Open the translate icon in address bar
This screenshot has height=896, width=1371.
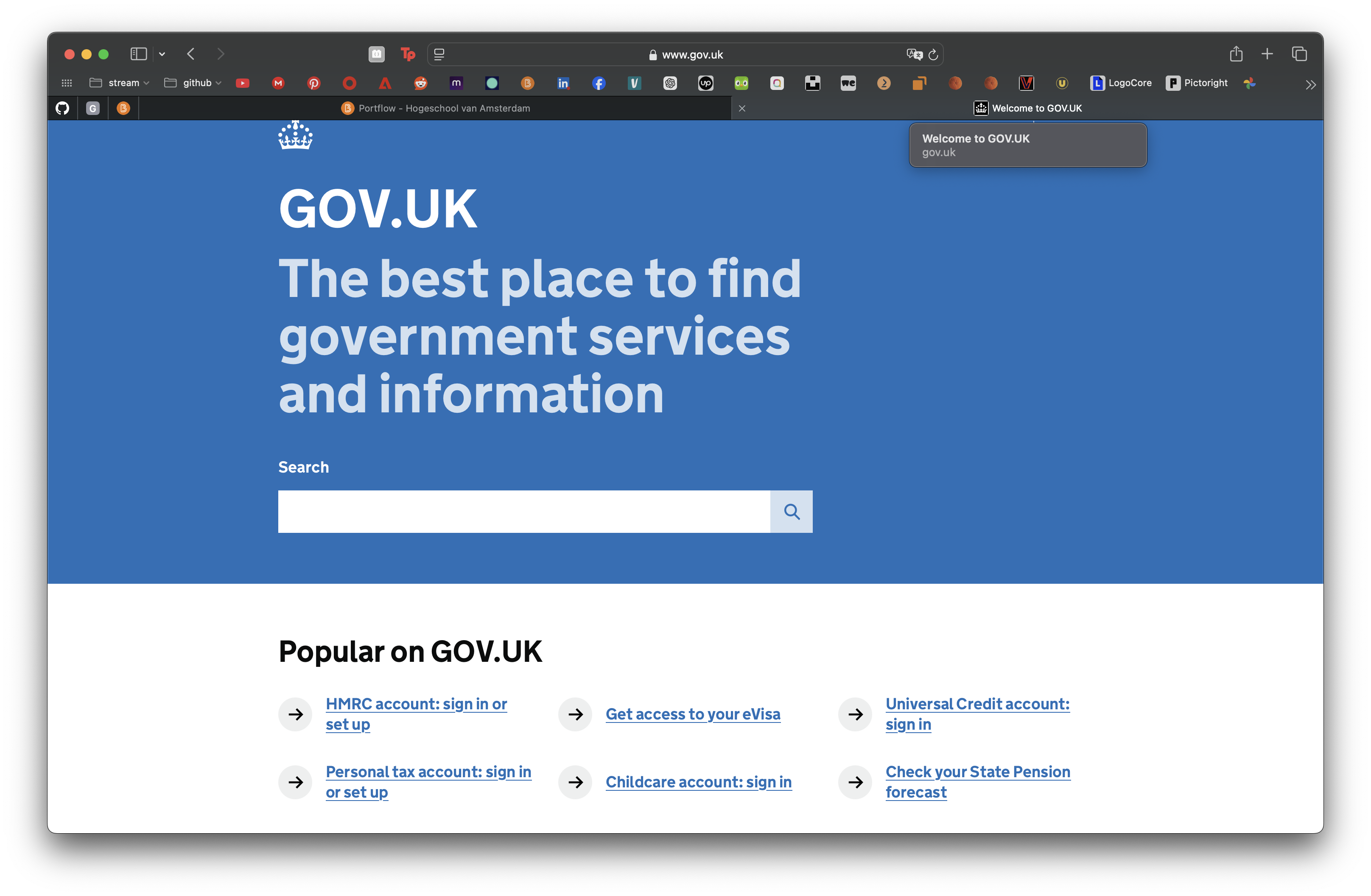(914, 54)
